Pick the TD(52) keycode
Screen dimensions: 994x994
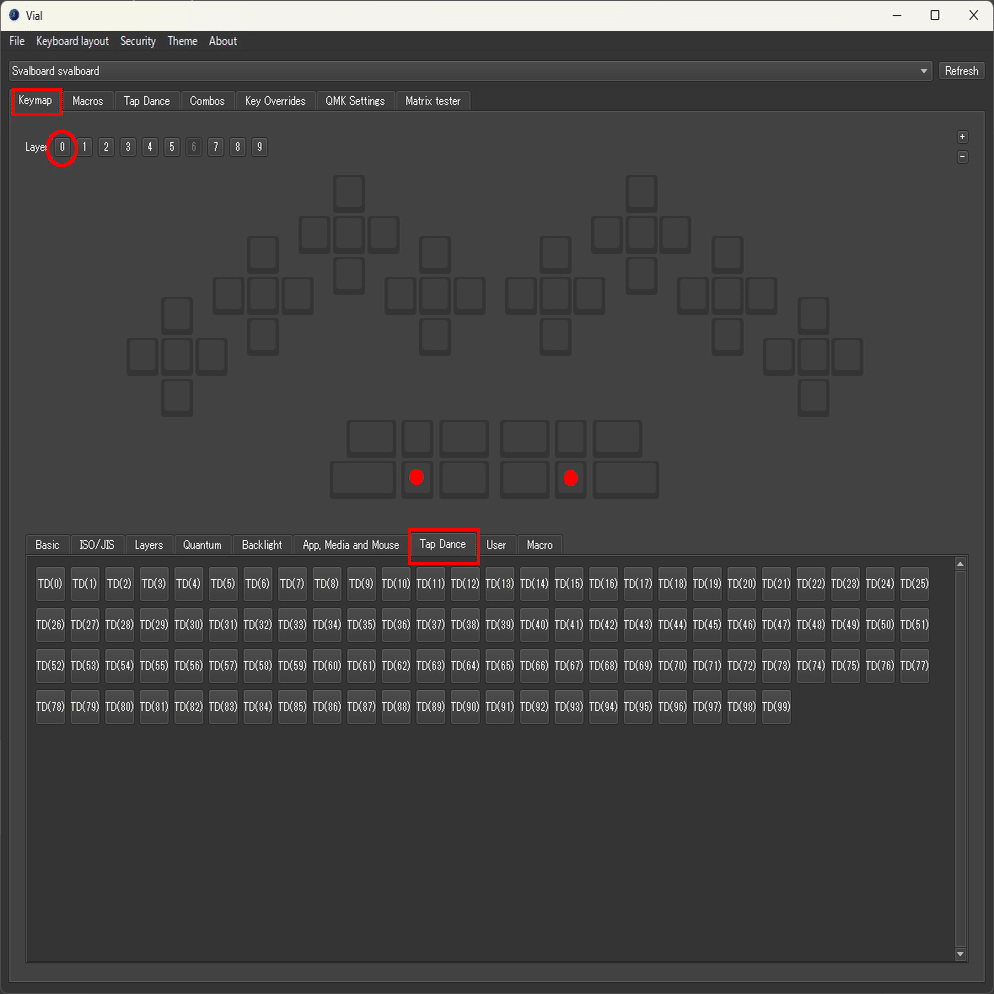click(x=50, y=666)
